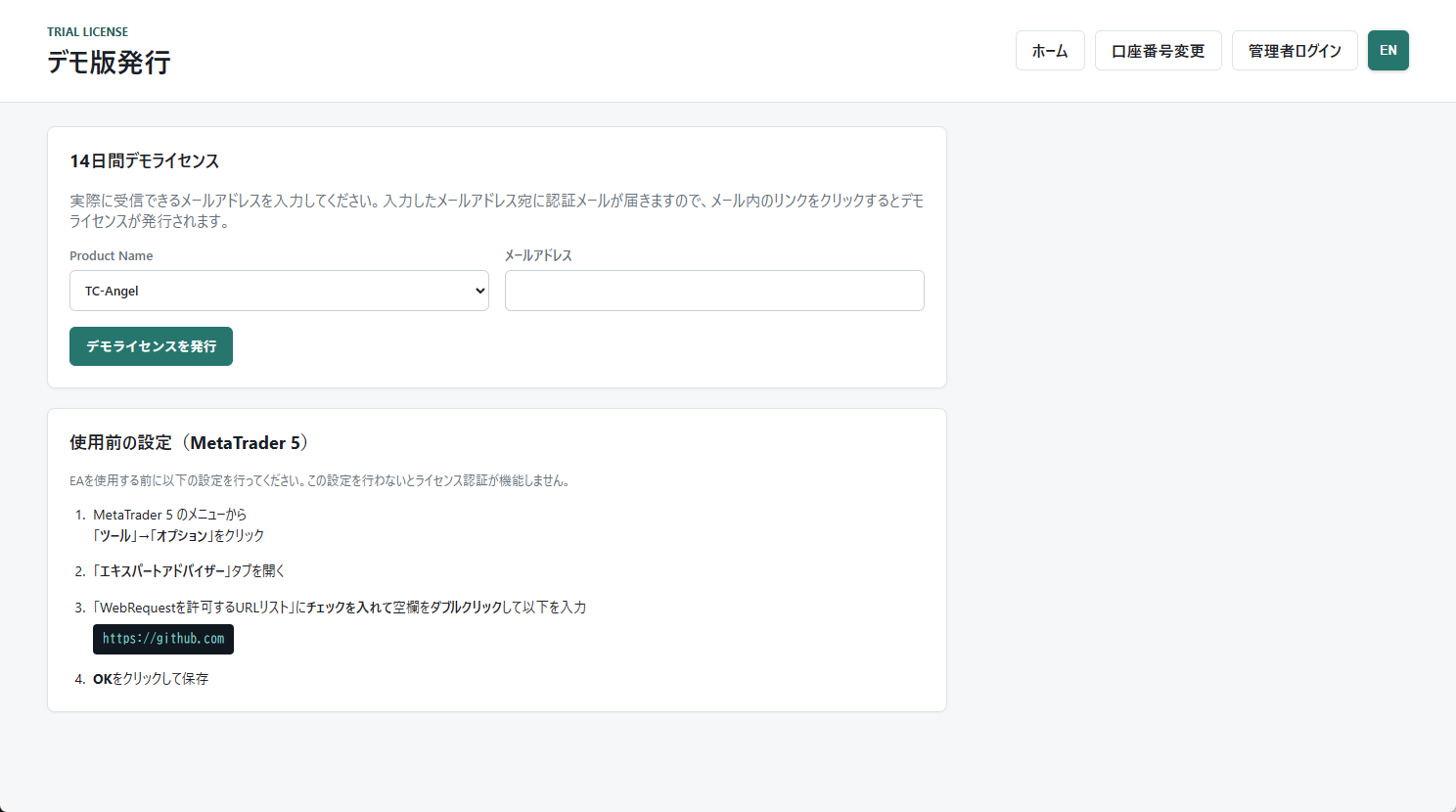Focus the メールアドレス input field
This screenshot has height=812, width=1456.
(x=714, y=291)
